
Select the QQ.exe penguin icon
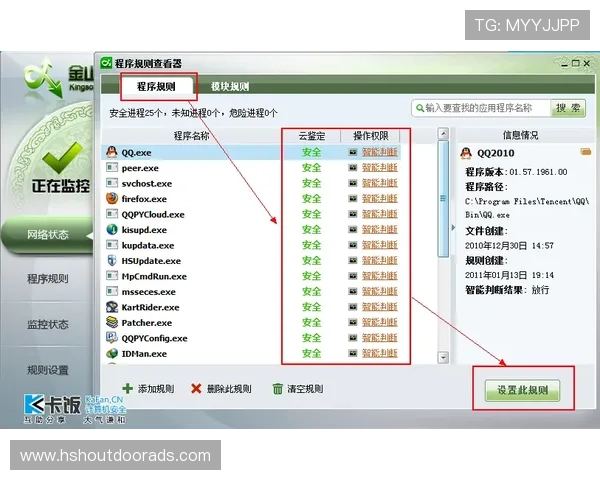[x=112, y=152]
